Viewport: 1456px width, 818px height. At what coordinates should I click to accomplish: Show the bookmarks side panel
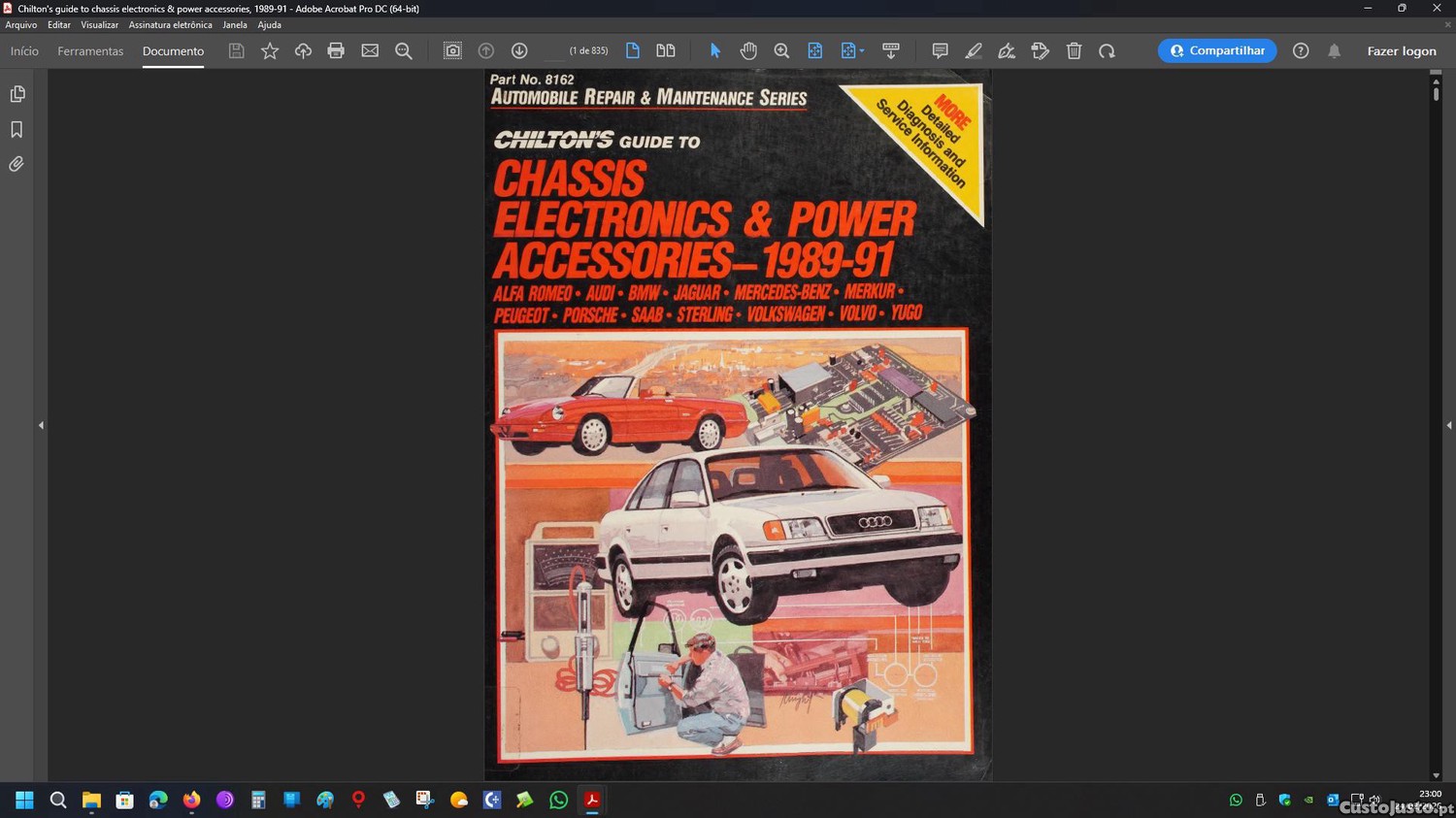[17, 129]
